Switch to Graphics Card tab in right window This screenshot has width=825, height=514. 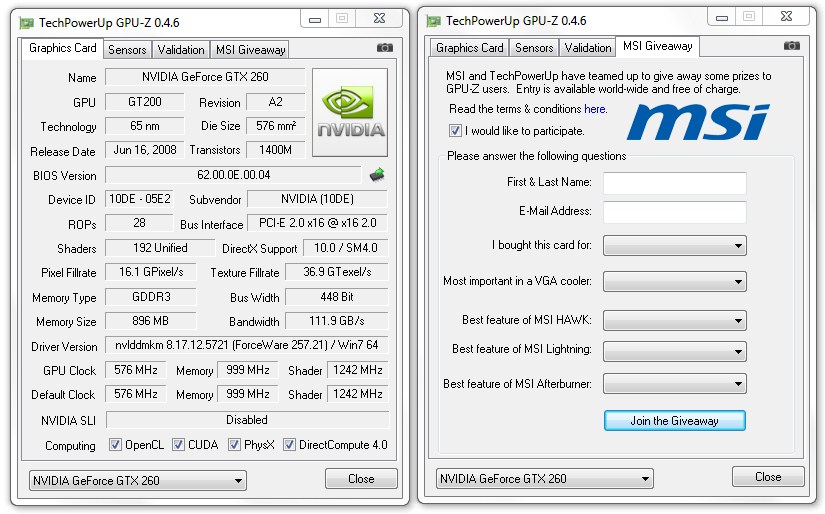click(470, 48)
